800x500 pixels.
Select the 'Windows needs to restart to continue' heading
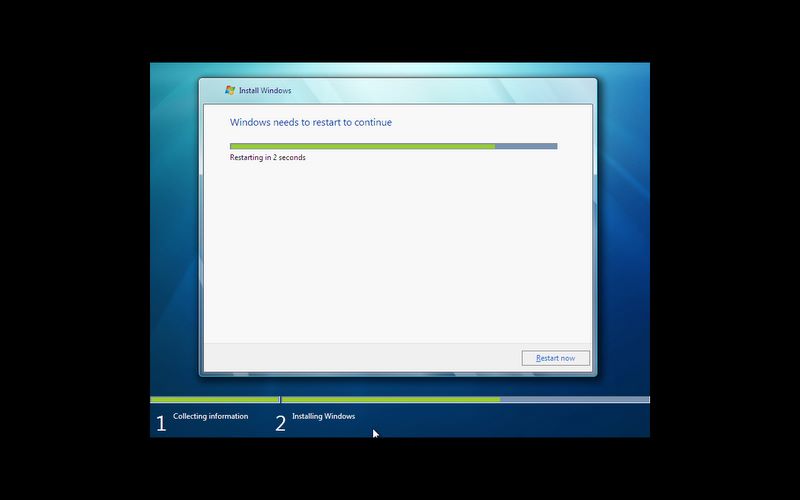pos(311,122)
